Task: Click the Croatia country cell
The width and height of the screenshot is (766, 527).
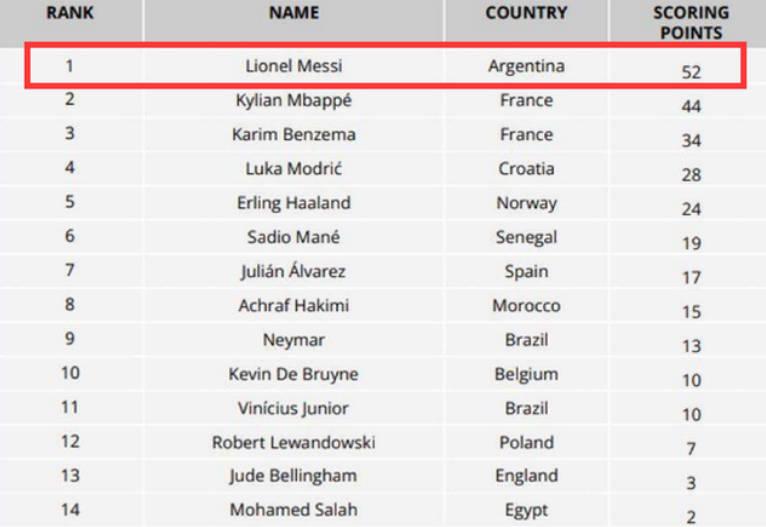Action: [526, 169]
